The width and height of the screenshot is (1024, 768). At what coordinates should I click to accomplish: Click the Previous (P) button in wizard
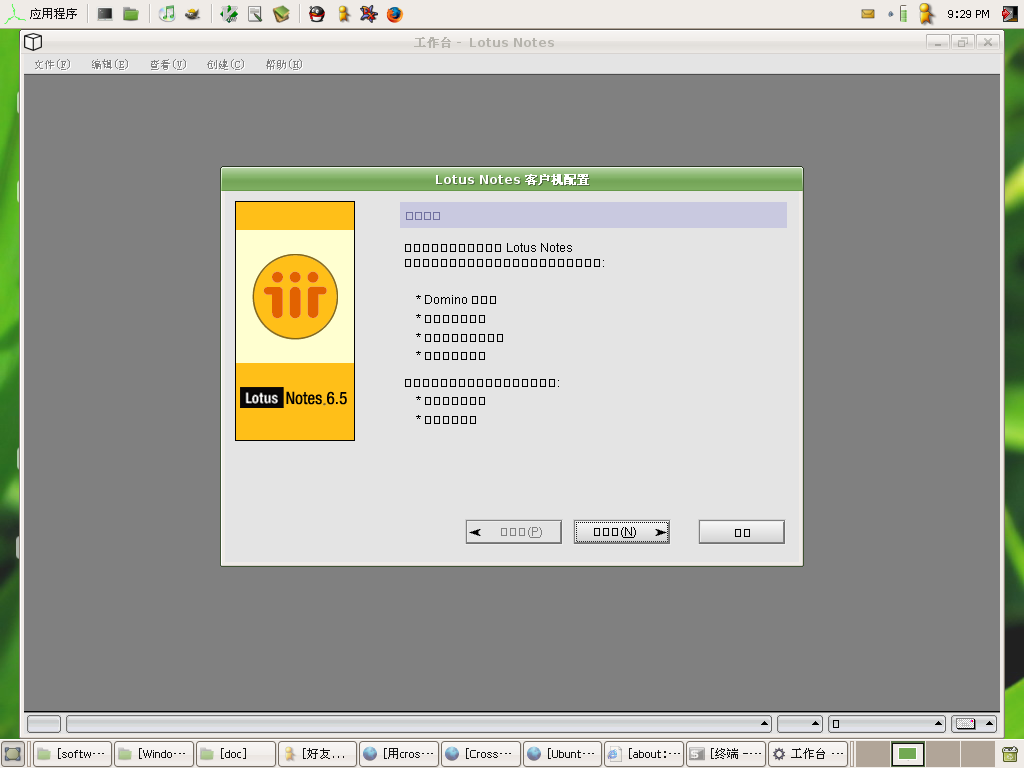point(513,532)
